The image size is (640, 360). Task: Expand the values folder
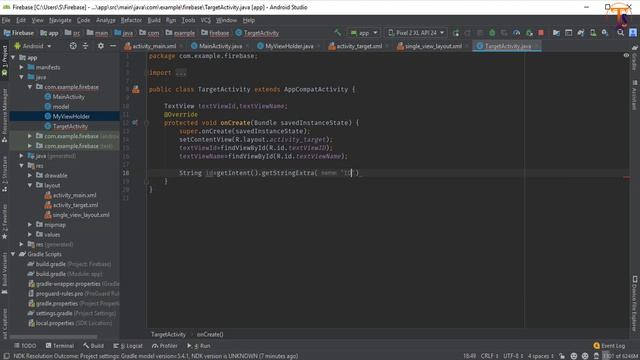coord(30,235)
